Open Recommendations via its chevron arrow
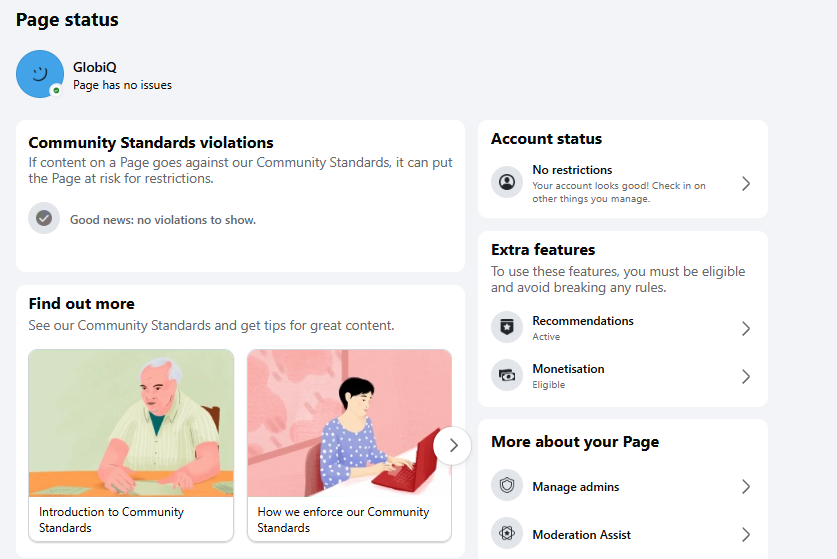This screenshot has height=559, width=837. point(746,328)
